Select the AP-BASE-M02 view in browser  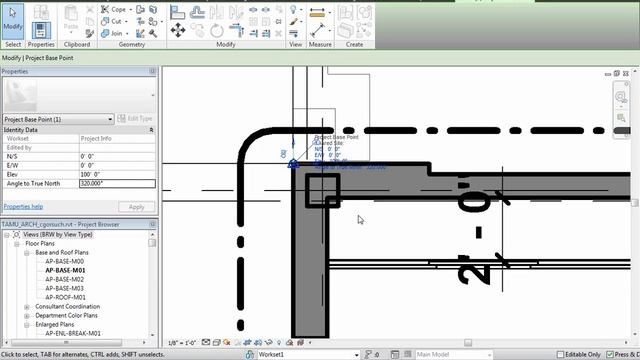(64, 279)
